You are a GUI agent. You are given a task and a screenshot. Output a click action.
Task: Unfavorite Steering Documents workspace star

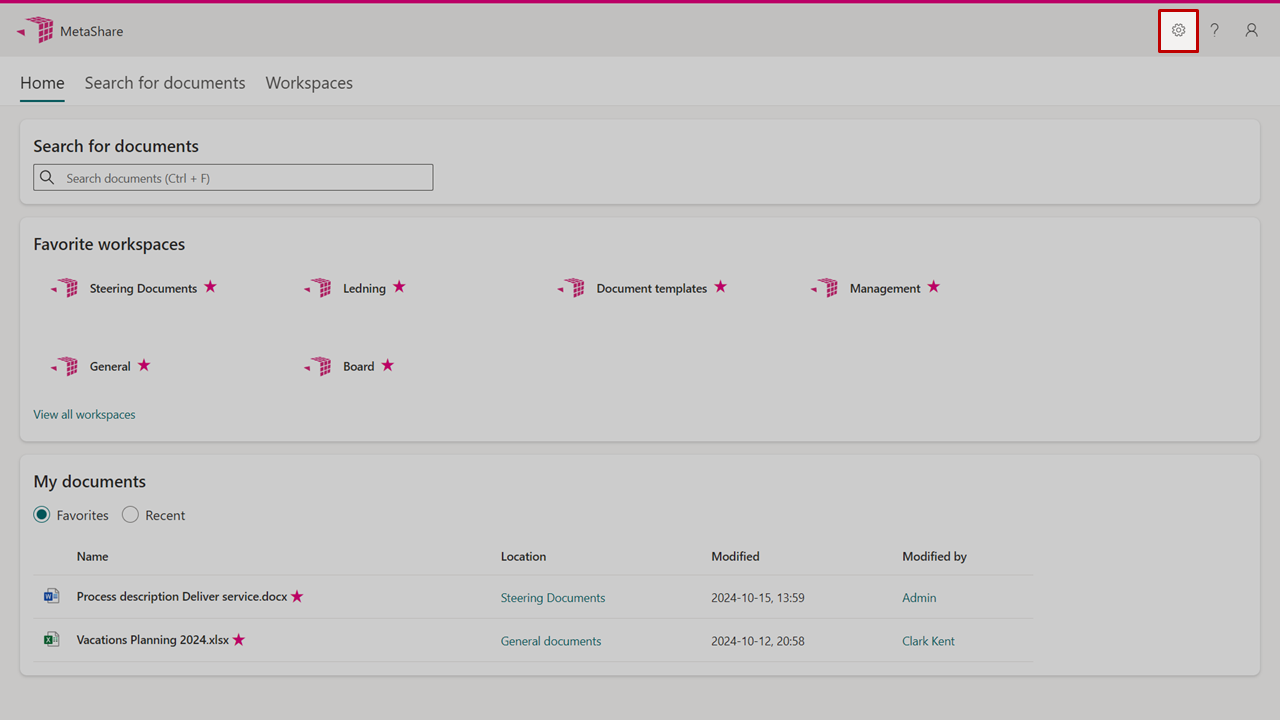pos(210,287)
